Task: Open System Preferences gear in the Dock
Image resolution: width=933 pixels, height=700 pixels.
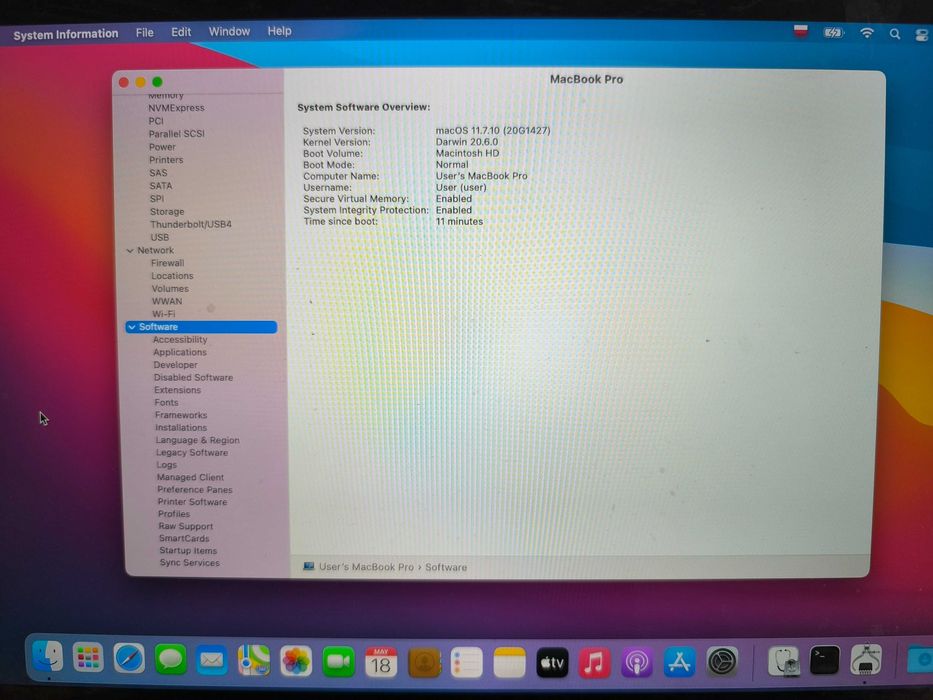Action: pyautogui.click(x=722, y=661)
